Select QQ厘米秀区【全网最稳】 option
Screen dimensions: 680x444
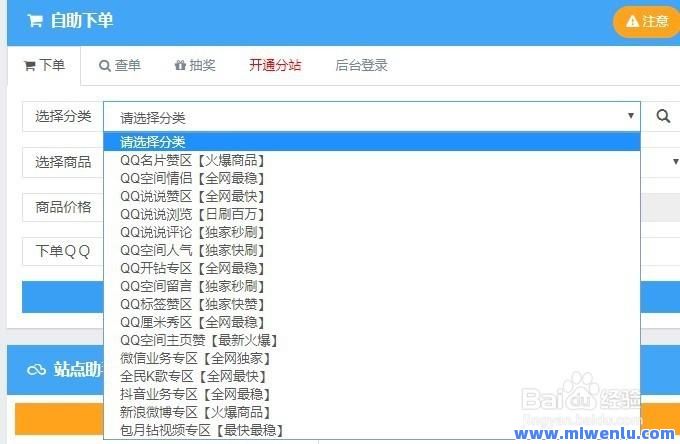coord(372,322)
